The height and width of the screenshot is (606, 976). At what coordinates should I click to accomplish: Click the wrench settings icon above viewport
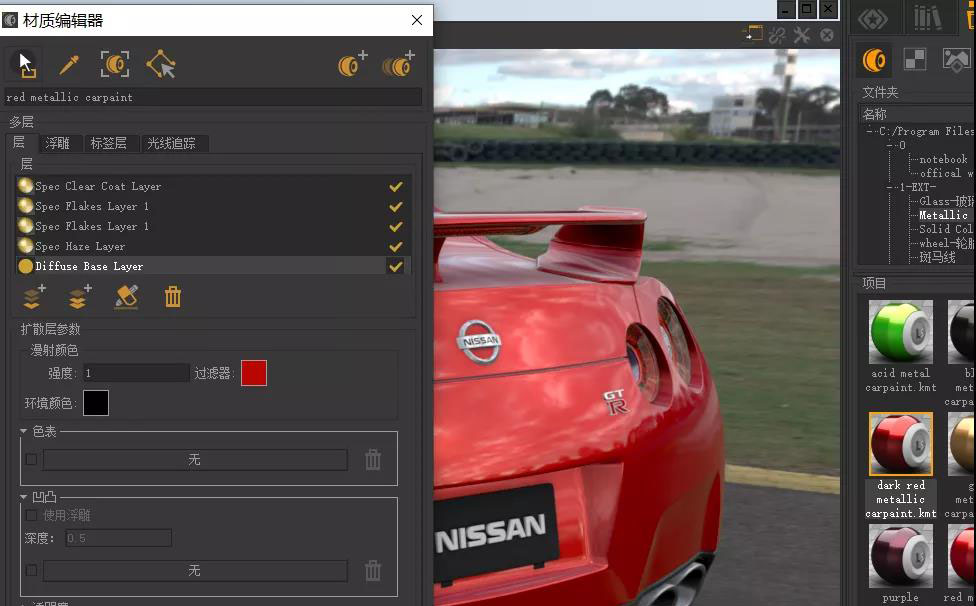802,35
